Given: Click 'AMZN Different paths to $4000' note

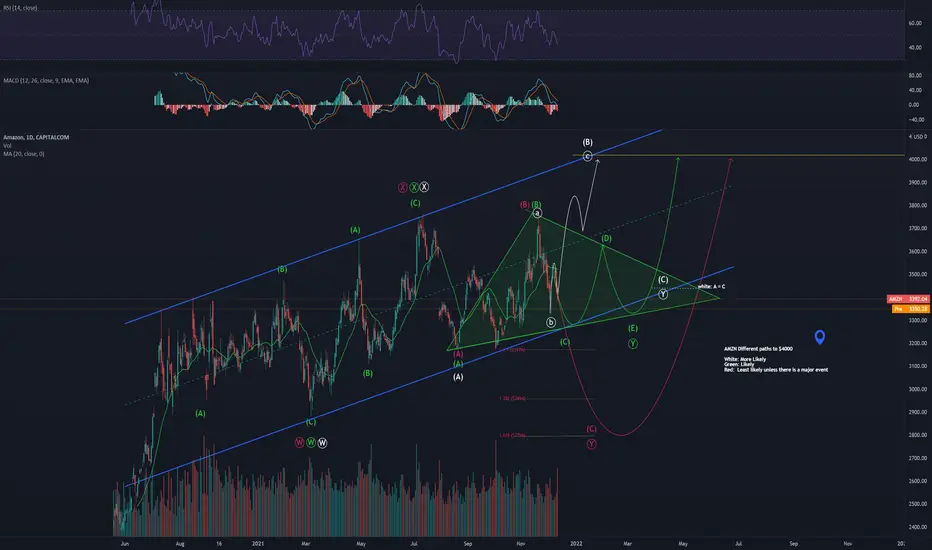Looking at the screenshot, I should 758,349.
